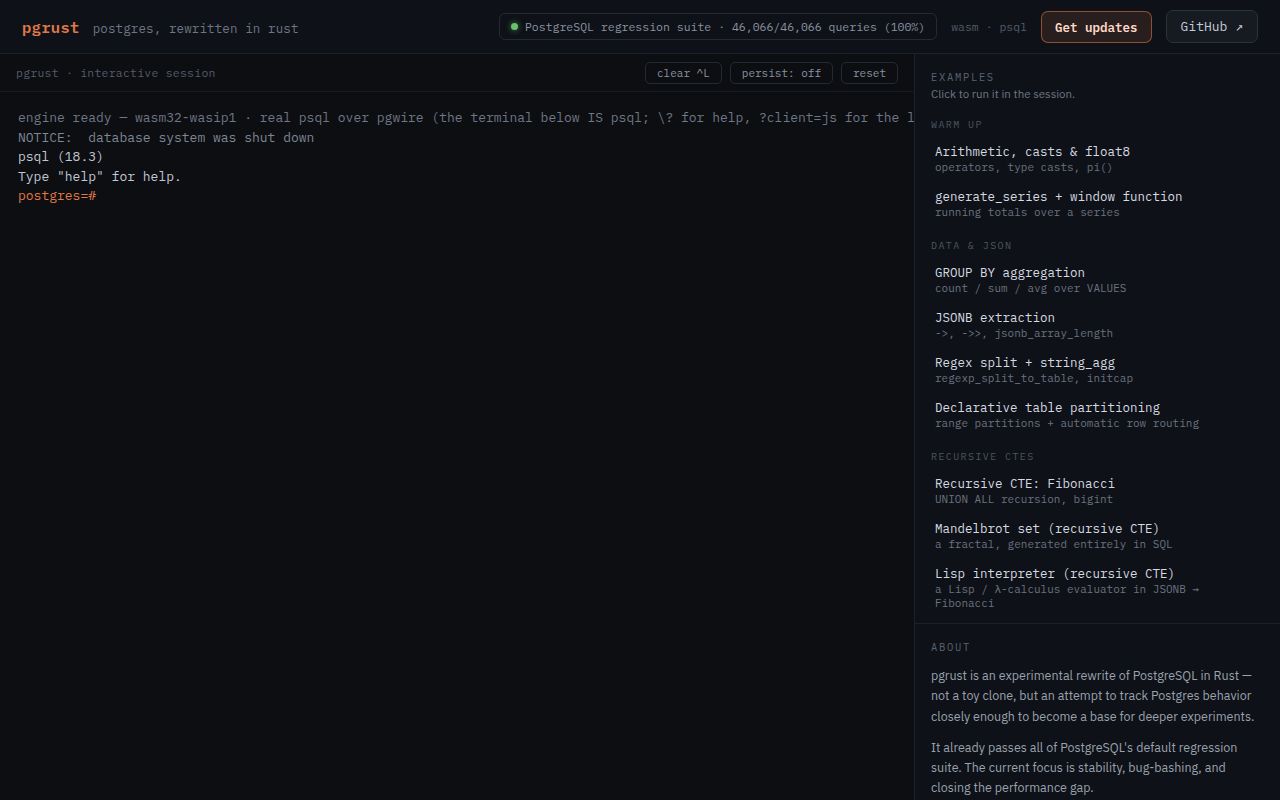Click the 'operators, type casts, pi()' description
The height and width of the screenshot is (800, 1280).
coord(1023,168)
